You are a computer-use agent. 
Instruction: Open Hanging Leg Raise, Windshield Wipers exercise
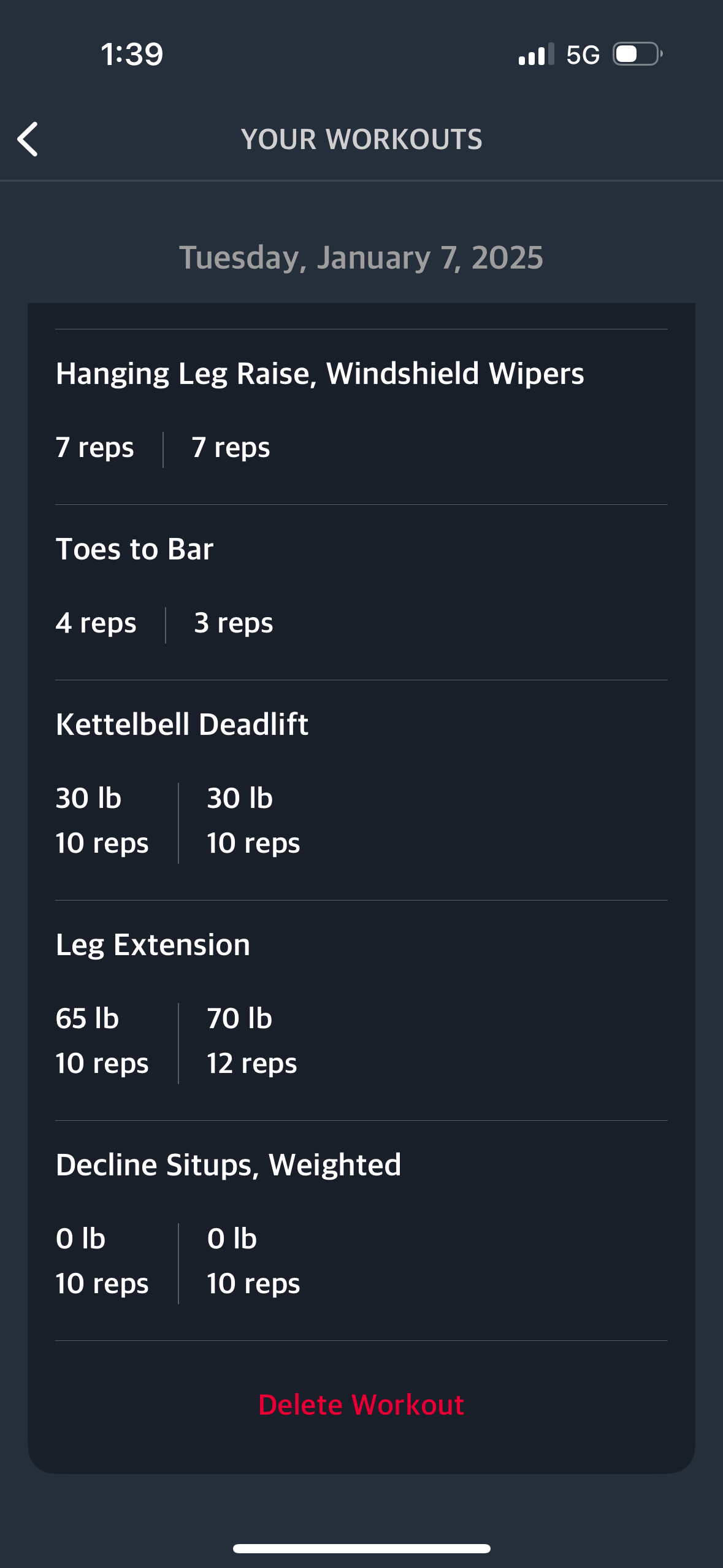click(319, 373)
